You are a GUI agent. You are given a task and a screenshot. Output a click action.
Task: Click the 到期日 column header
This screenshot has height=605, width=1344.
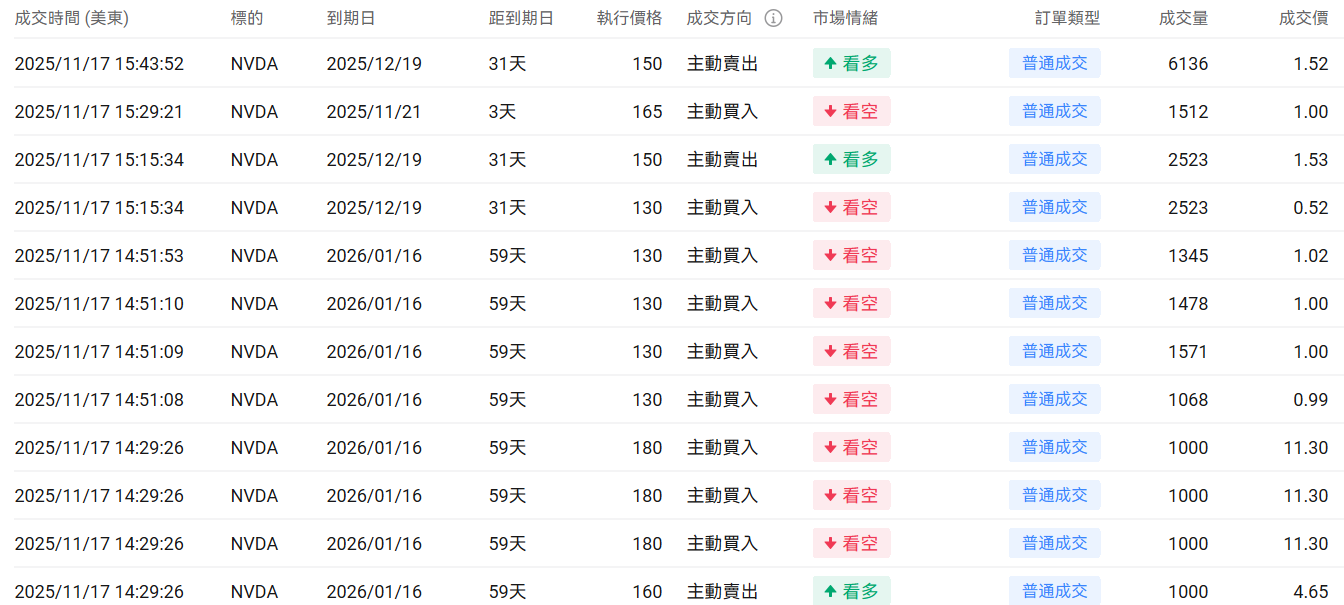coord(349,18)
